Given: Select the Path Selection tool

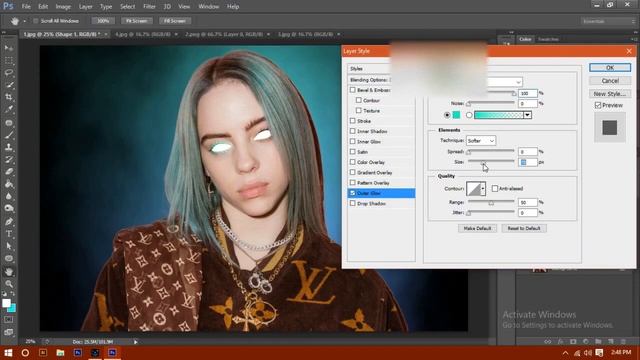Looking at the screenshot, I should click(9, 246).
